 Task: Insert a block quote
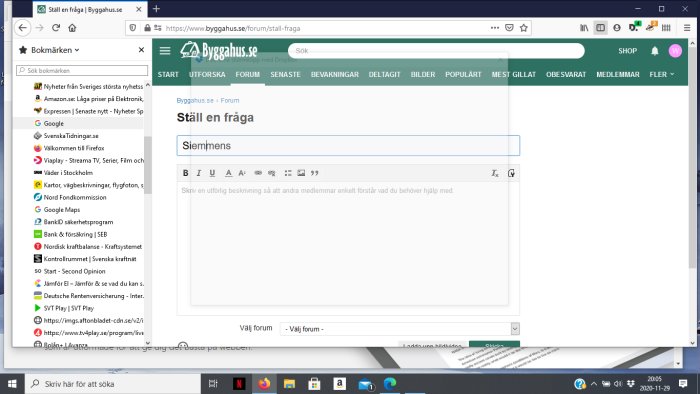315,173
